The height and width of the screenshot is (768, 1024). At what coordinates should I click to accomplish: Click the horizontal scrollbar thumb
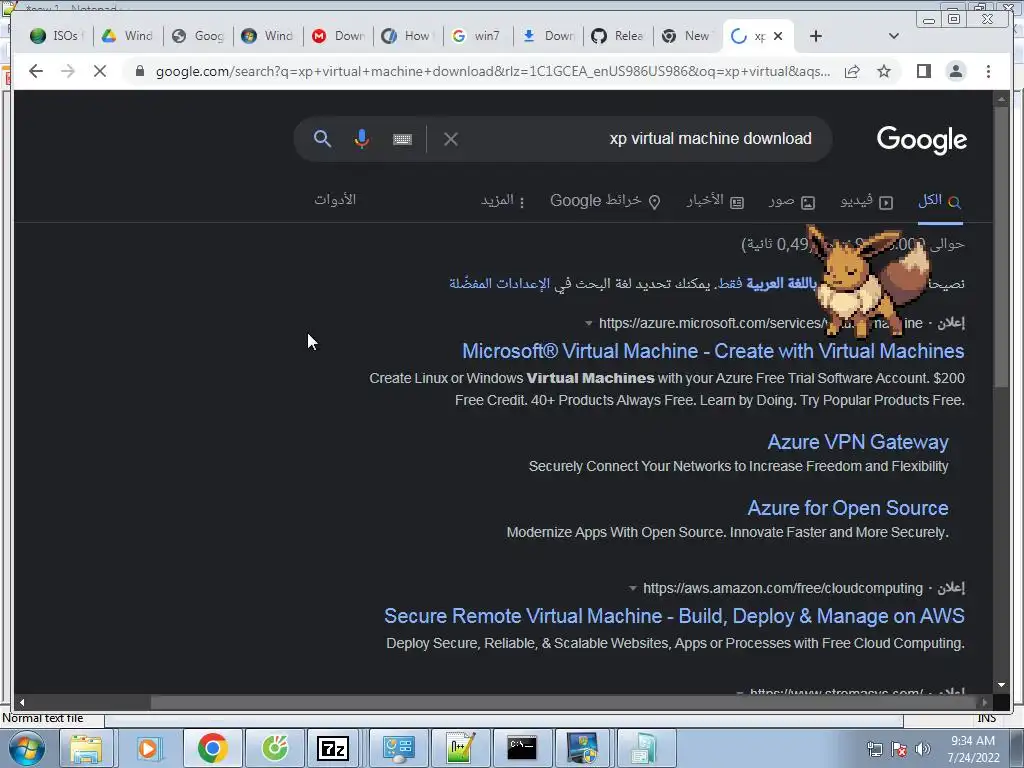tap(562, 703)
